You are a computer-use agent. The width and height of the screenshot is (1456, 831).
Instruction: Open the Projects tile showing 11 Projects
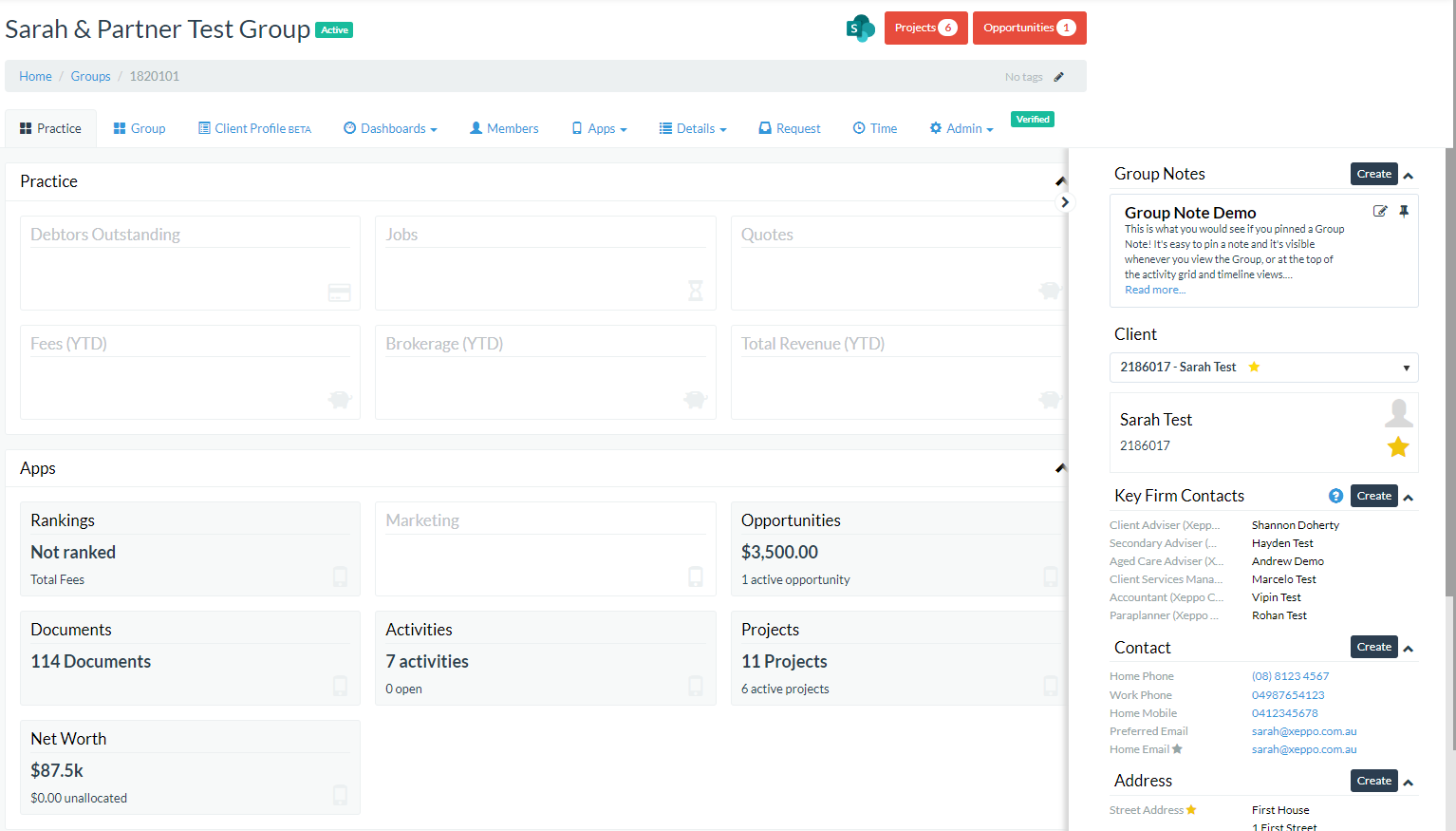(x=899, y=658)
